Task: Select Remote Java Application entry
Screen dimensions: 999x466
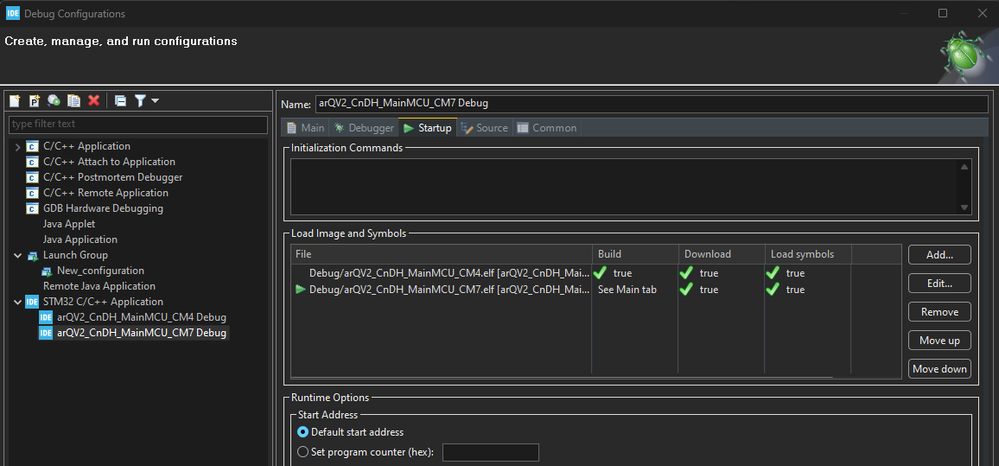Action: [99, 286]
